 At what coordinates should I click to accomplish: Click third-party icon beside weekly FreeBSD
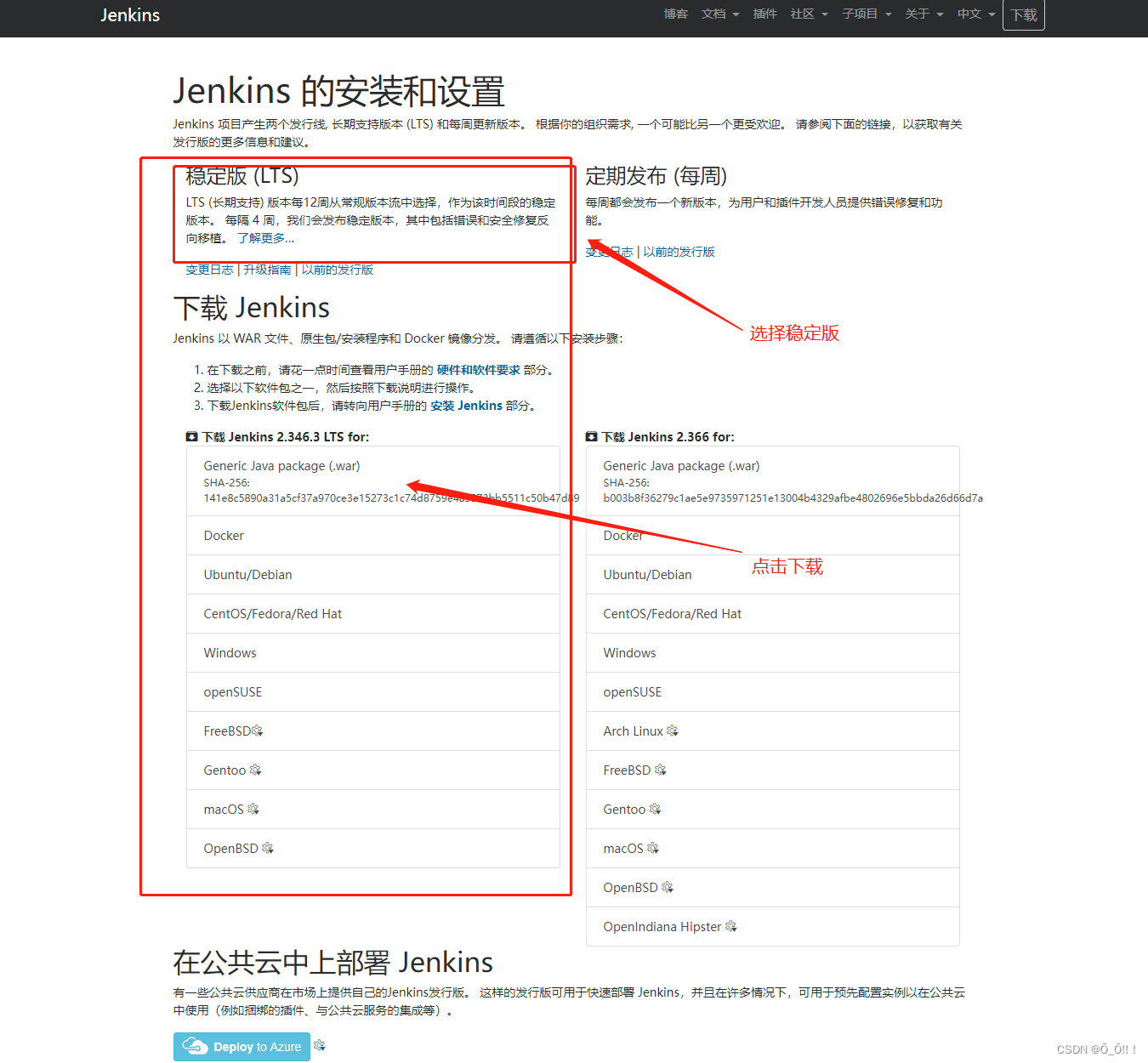(661, 770)
